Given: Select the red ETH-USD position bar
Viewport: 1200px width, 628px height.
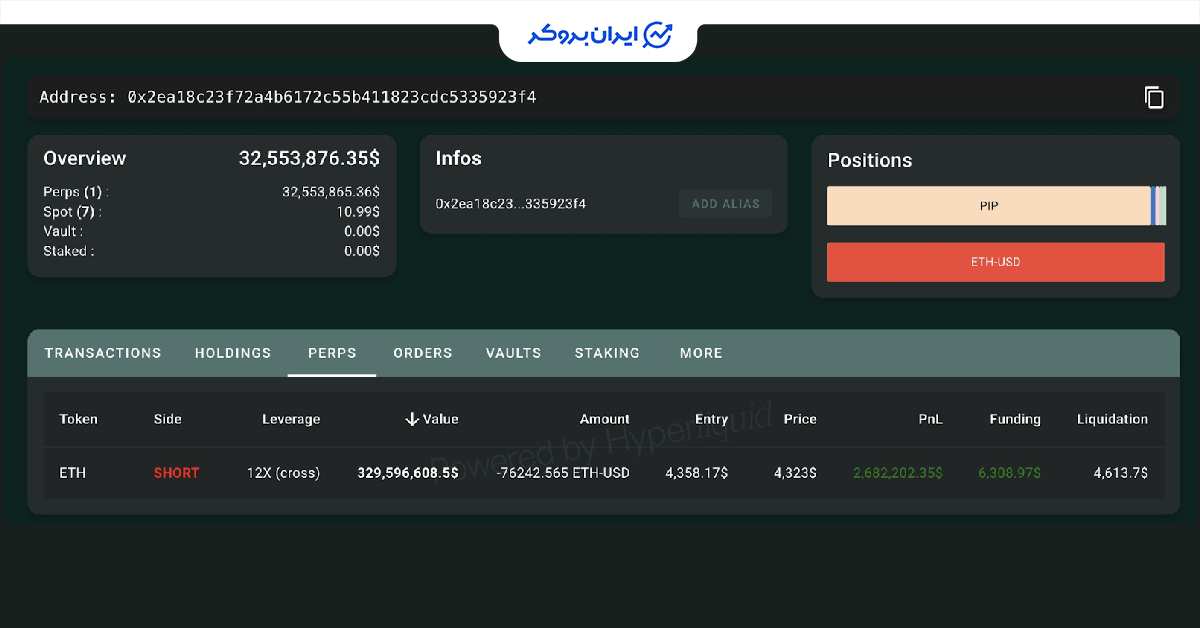Looking at the screenshot, I should click(995, 262).
